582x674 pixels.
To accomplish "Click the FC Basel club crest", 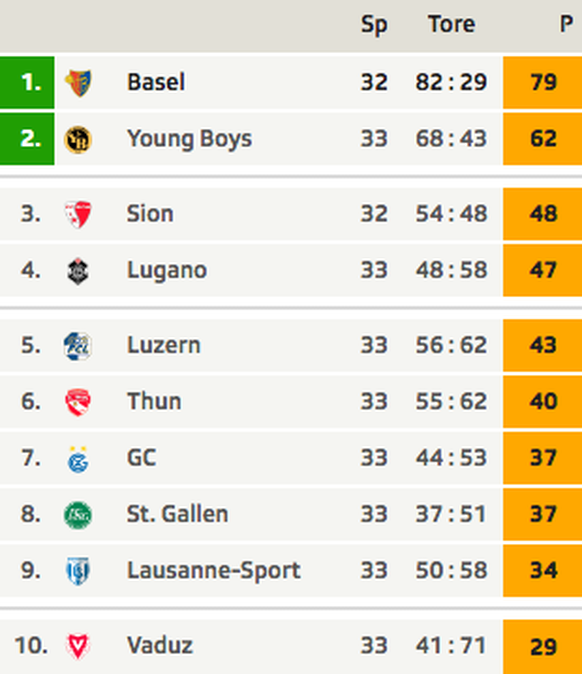I will click(x=78, y=83).
